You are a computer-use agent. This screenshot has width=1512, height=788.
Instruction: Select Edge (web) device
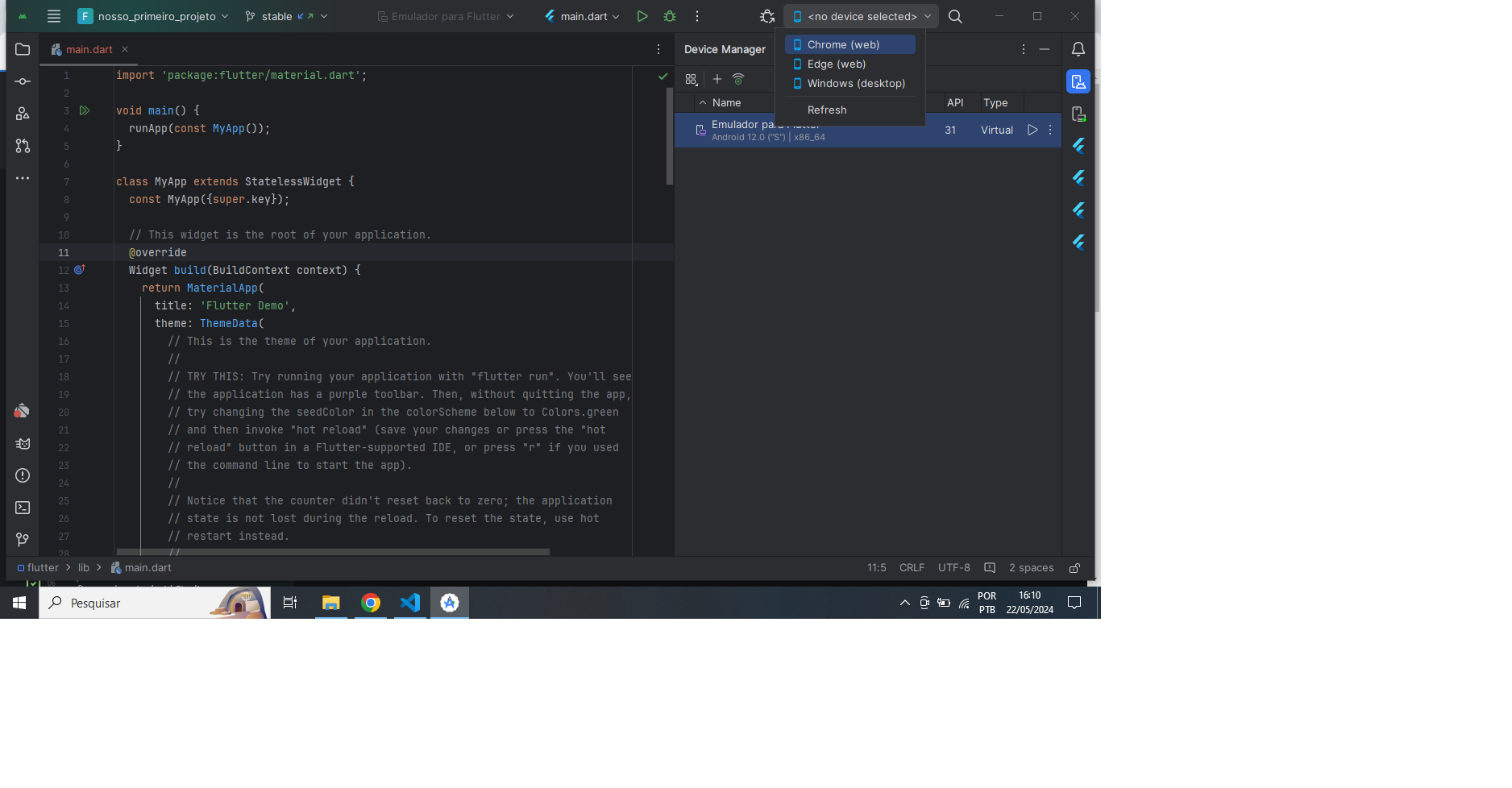[850, 64]
